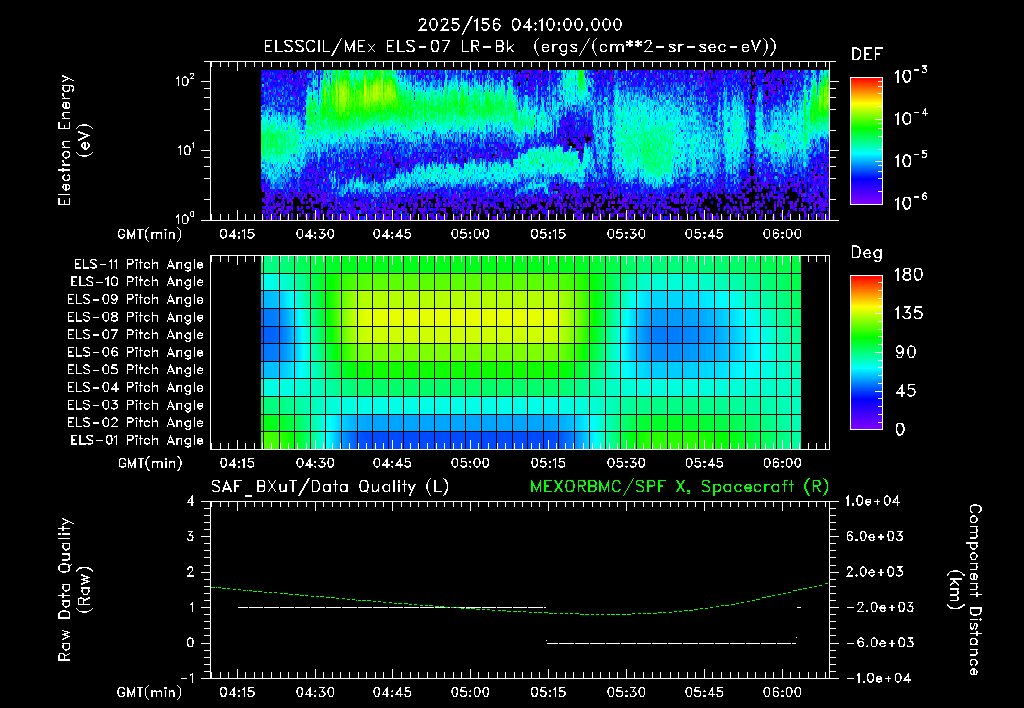The image size is (1024, 708).
Task: Click the SAF_BXuT/Data Quality (L) legend label
Action: pos(330,487)
